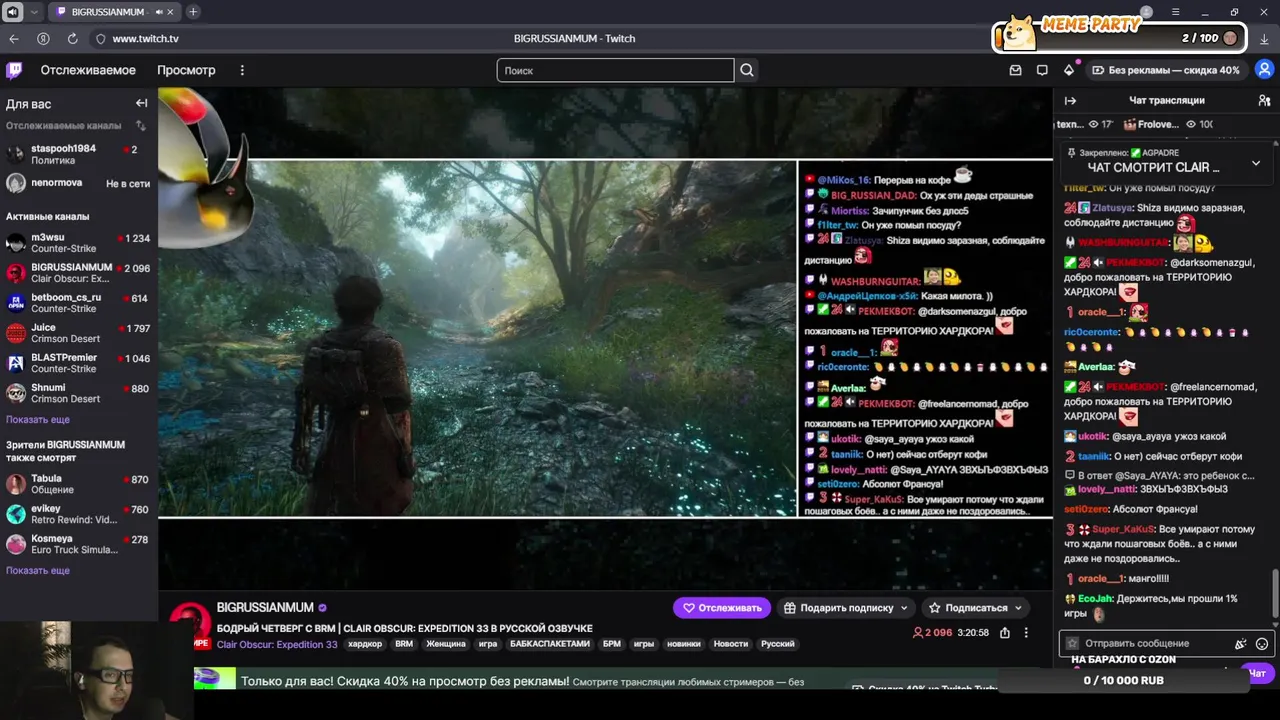Open evikey Retro Rewind channel
This screenshot has height=720, width=1280.
coord(78,514)
